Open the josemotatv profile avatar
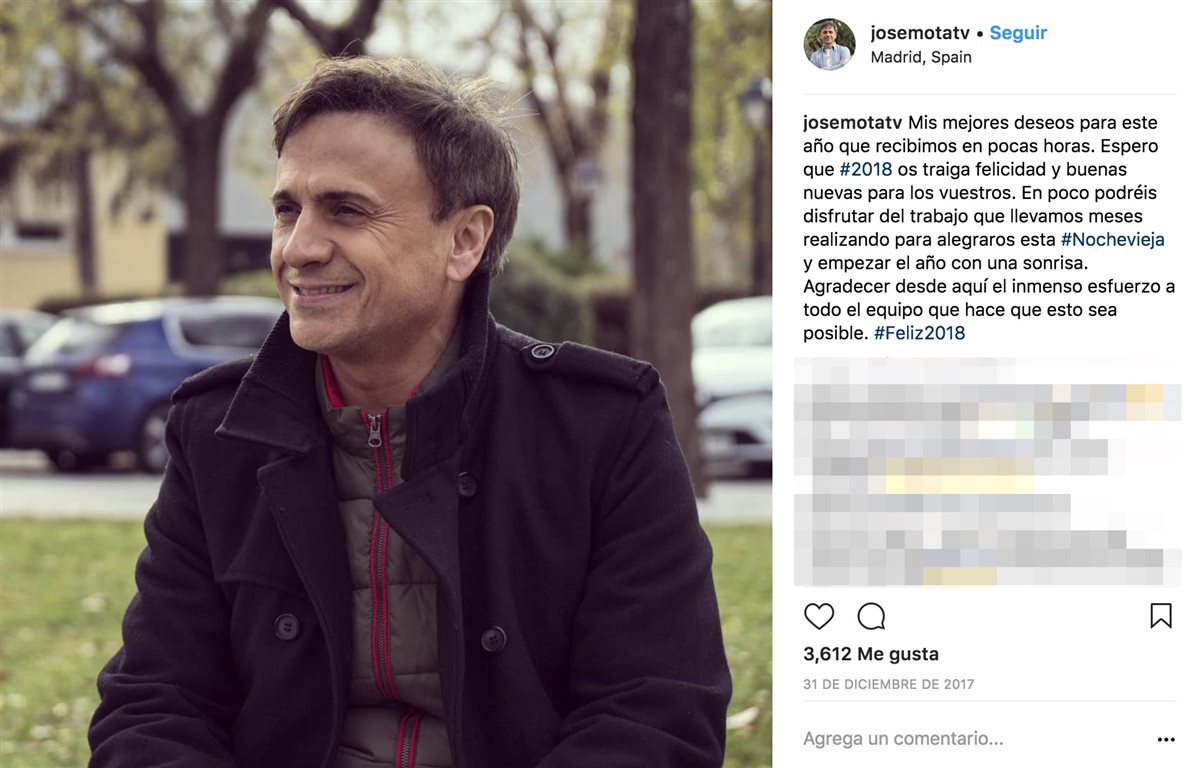The width and height of the screenshot is (1200, 768). [x=829, y=44]
